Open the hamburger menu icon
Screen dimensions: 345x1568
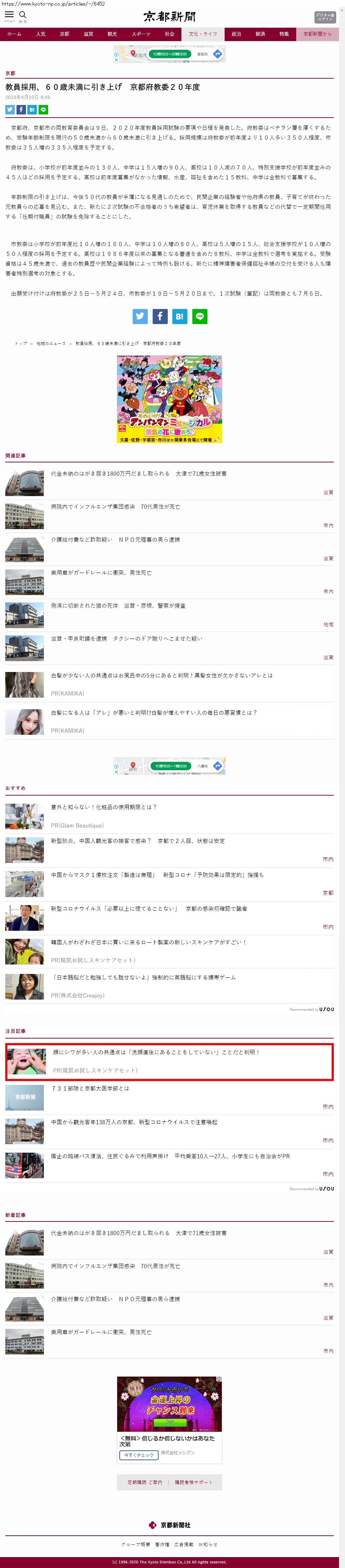(9, 15)
